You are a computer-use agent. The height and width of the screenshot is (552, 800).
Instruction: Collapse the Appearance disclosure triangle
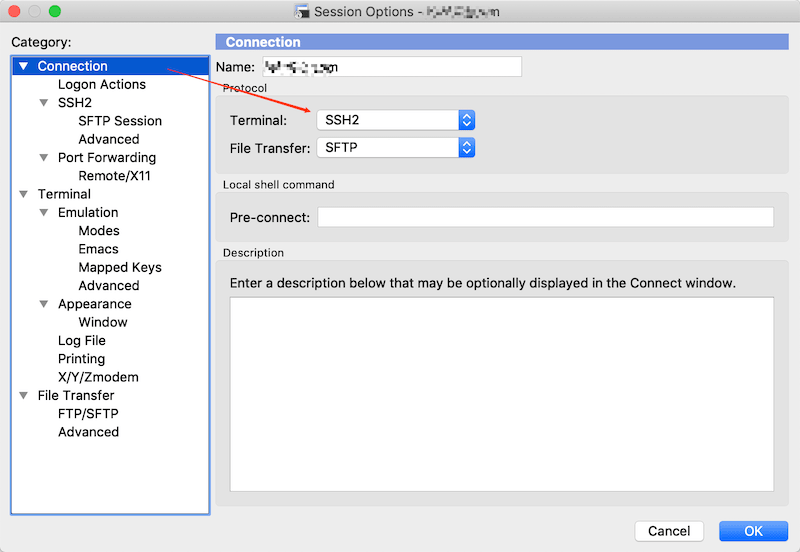click(44, 304)
